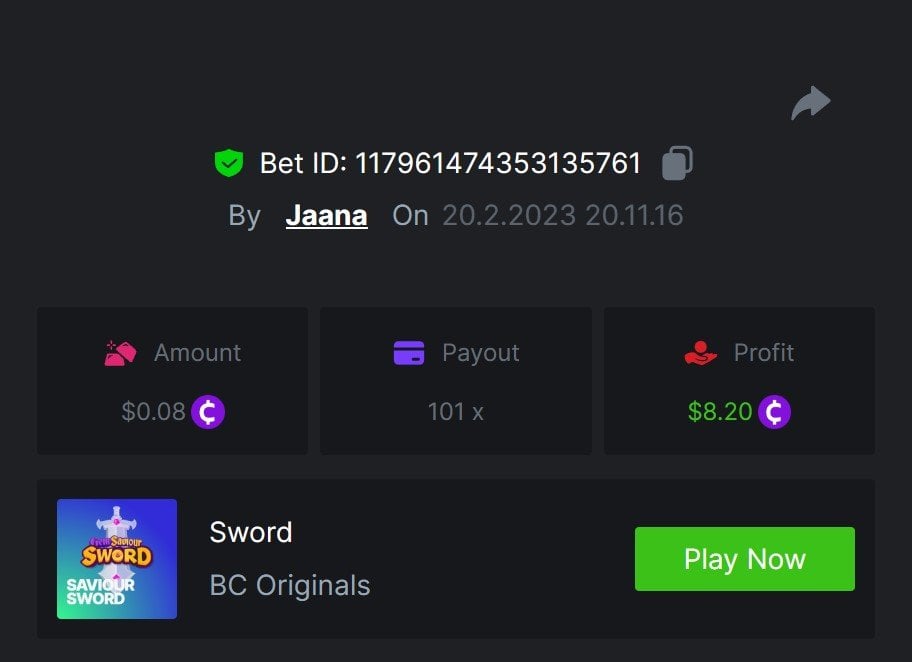Open the Saviour Sword game thumbnail

117,559
